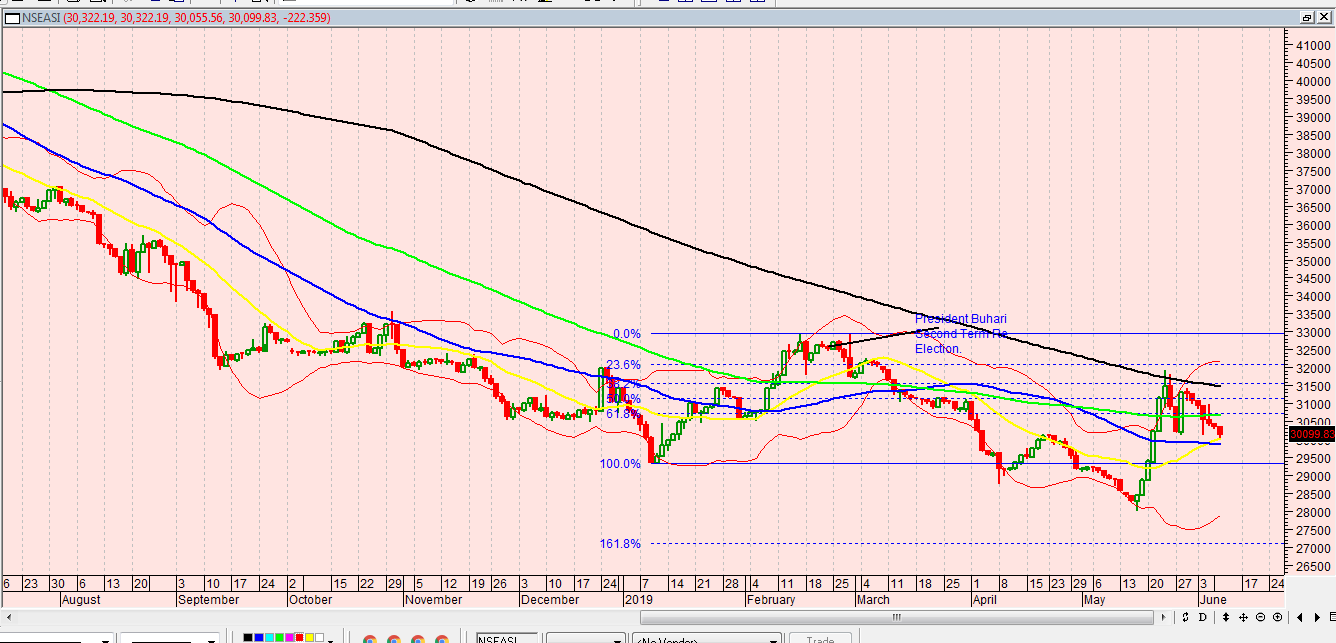
Task: Go to next security with right triangle
Action: (1316, 617)
